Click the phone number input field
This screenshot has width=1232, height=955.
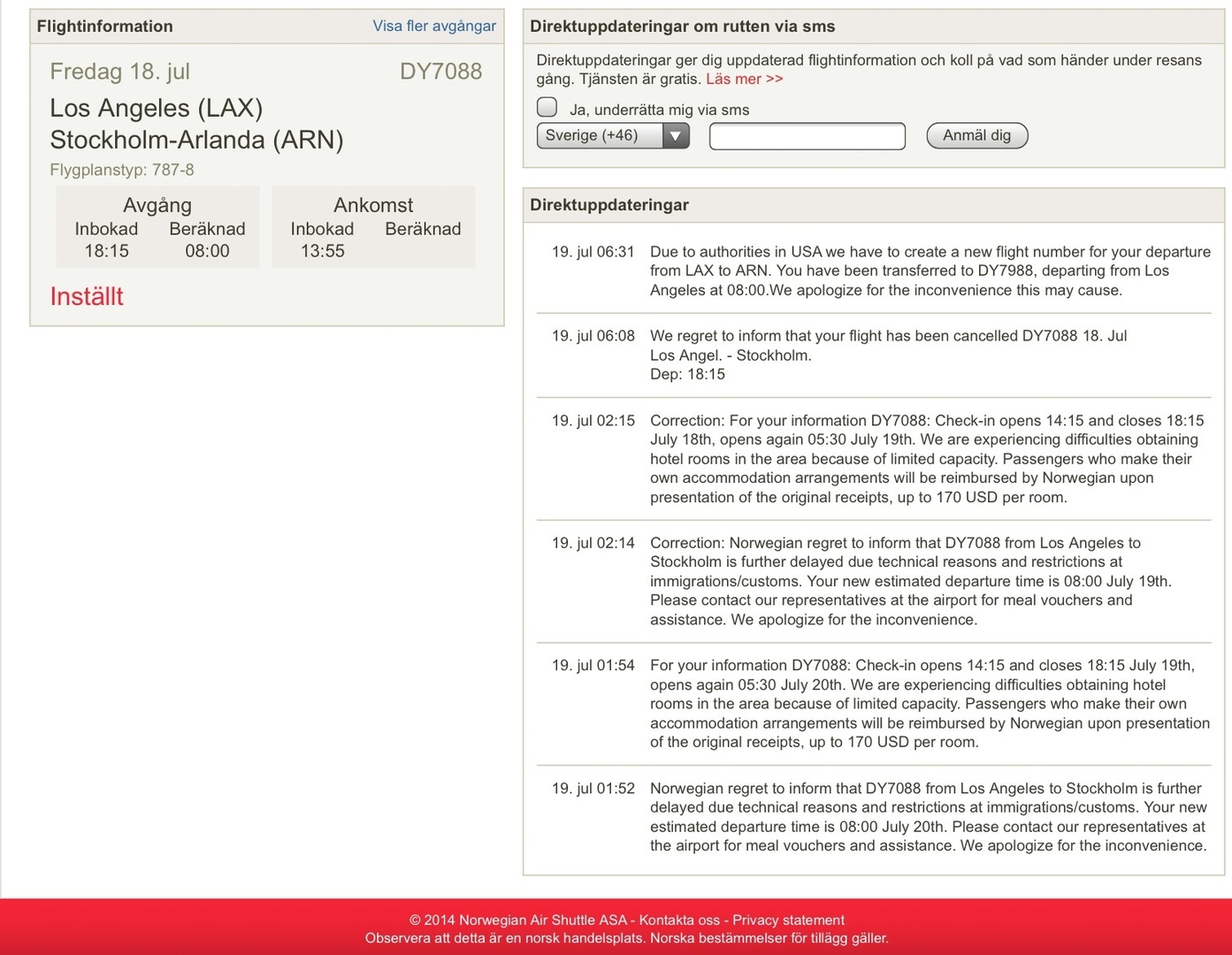coord(807,136)
